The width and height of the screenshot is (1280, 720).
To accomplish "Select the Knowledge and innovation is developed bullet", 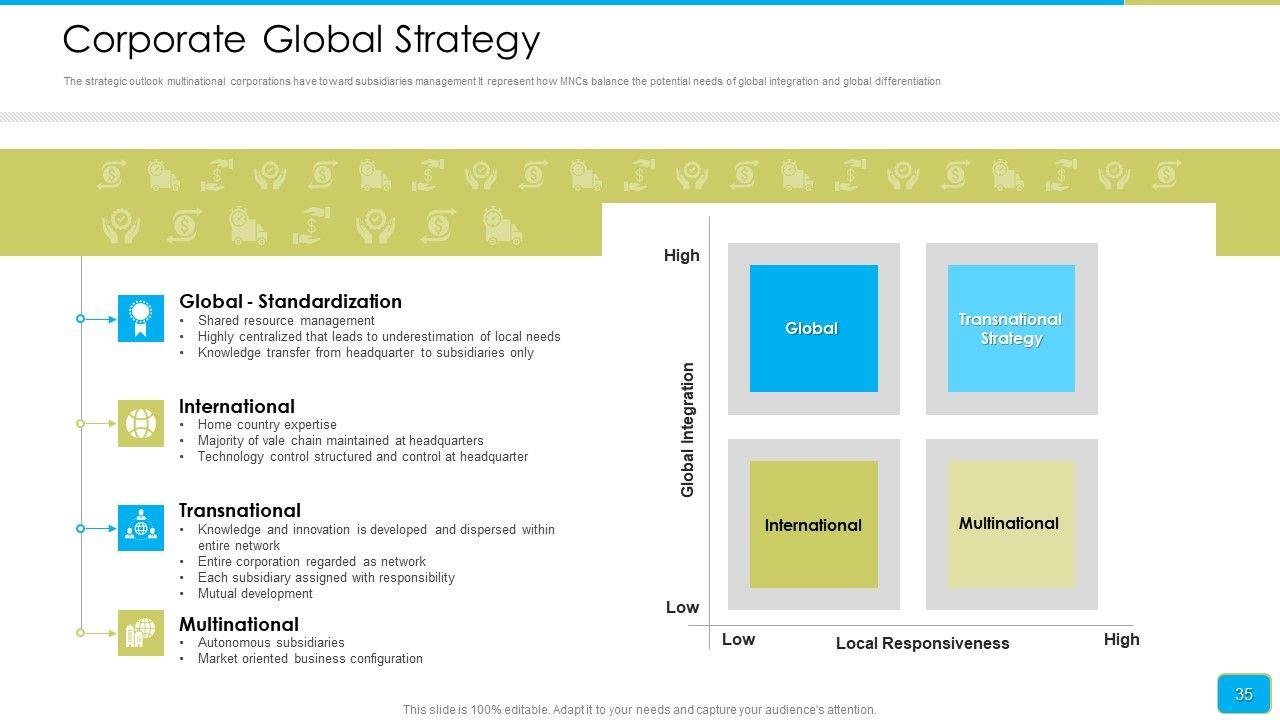I will coord(376,538).
